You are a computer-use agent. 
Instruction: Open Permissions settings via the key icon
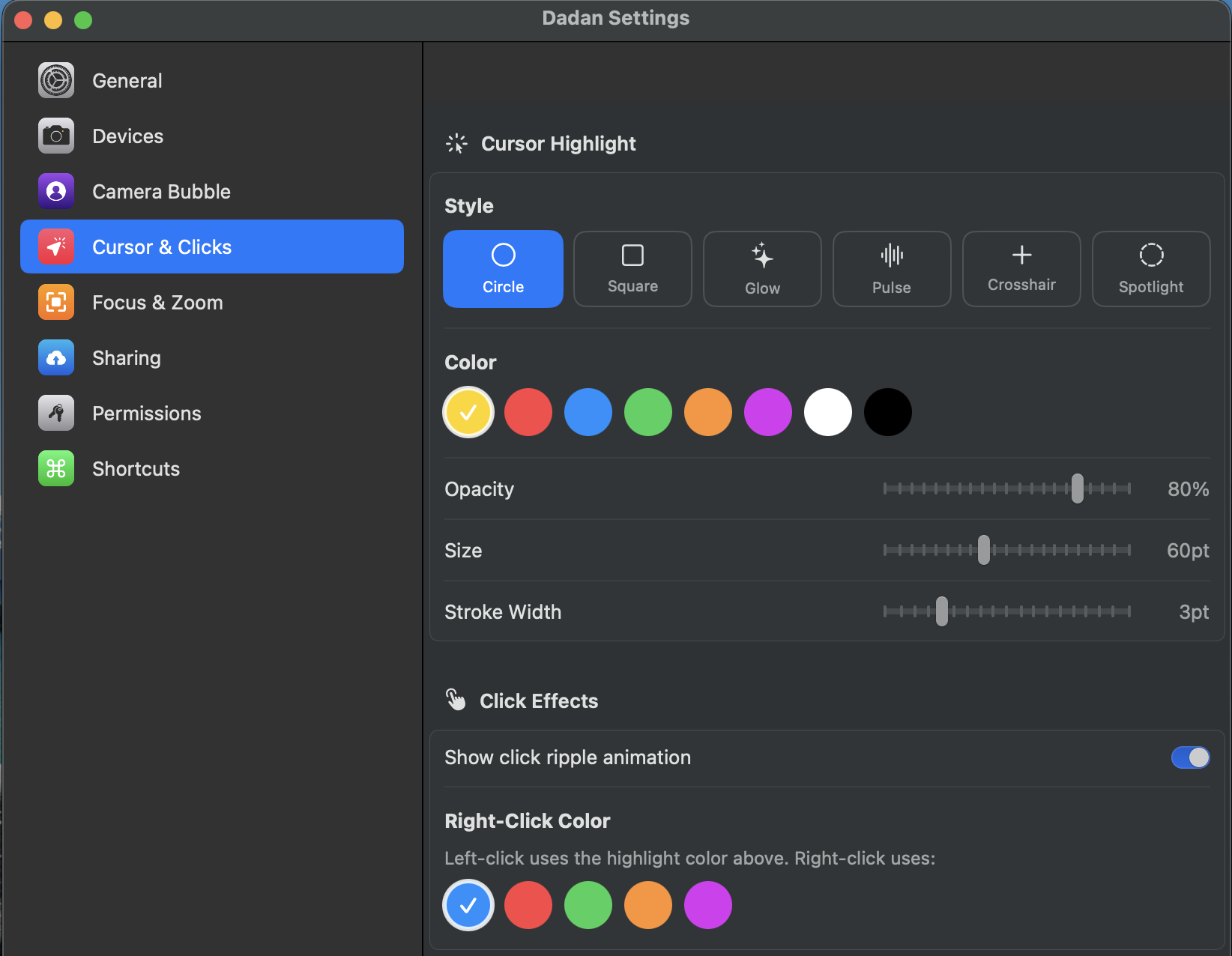pyautogui.click(x=56, y=413)
